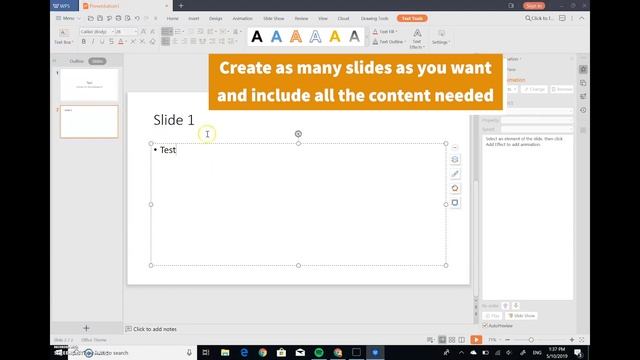Move animation down in re-order

click(x=516, y=306)
